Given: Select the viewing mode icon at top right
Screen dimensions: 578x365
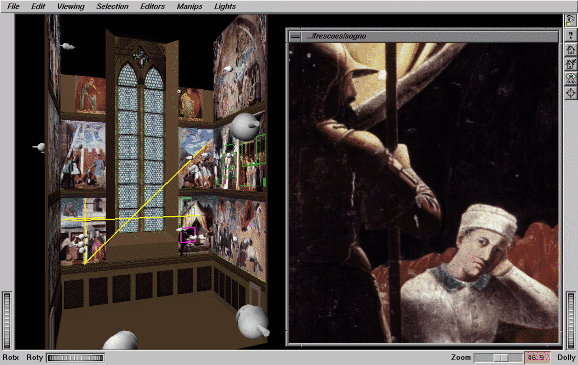Looking at the screenshot, I should [570, 21].
